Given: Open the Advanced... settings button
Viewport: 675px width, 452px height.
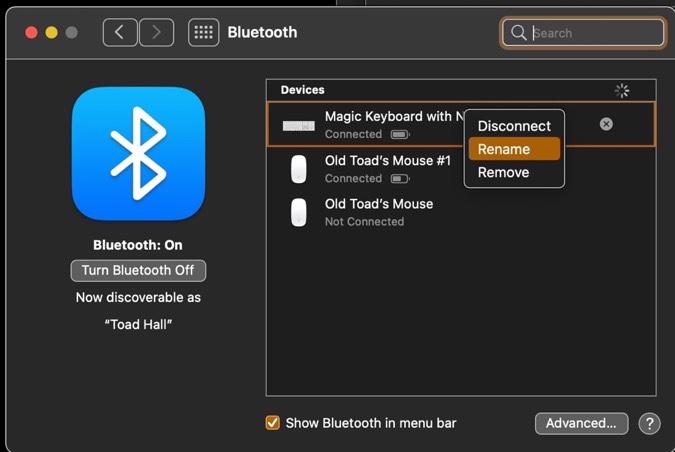Looking at the screenshot, I should click(581, 424).
